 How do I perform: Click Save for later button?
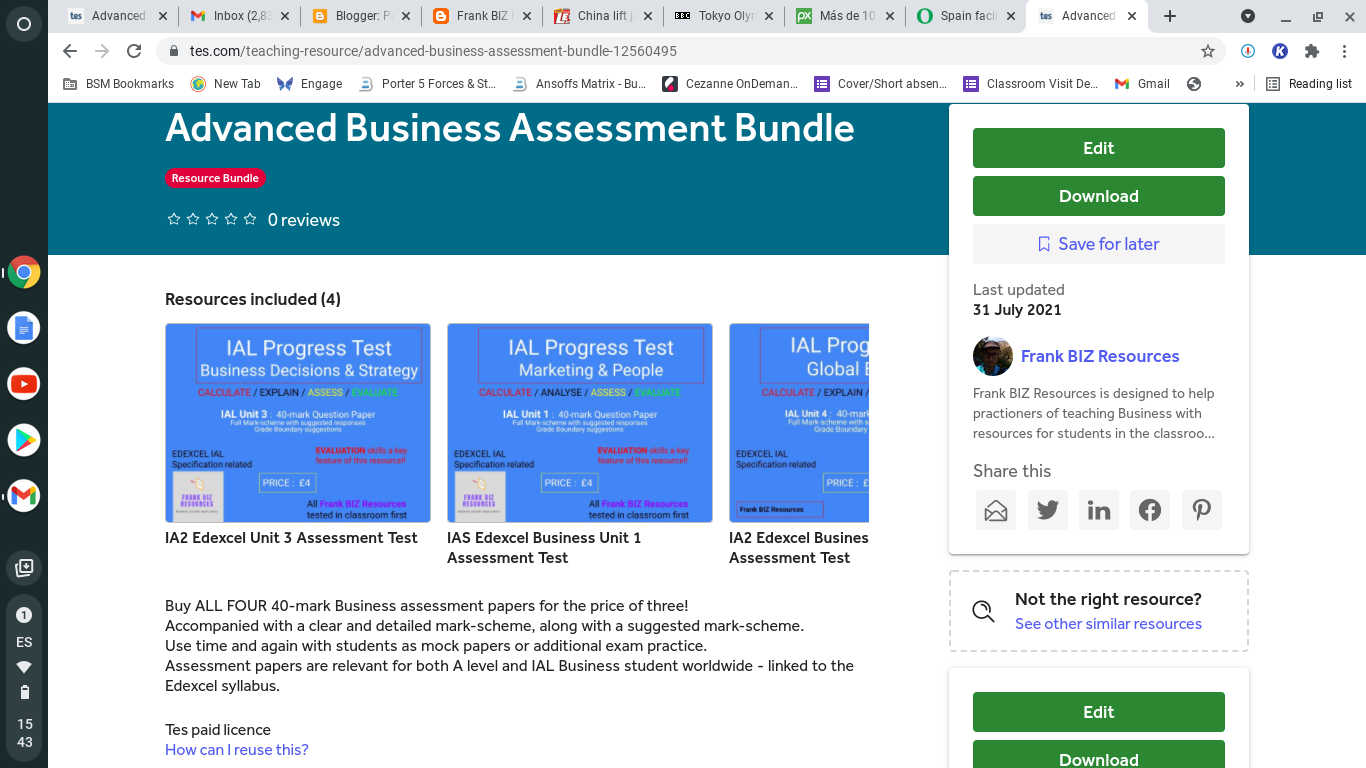[x=1099, y=244]
